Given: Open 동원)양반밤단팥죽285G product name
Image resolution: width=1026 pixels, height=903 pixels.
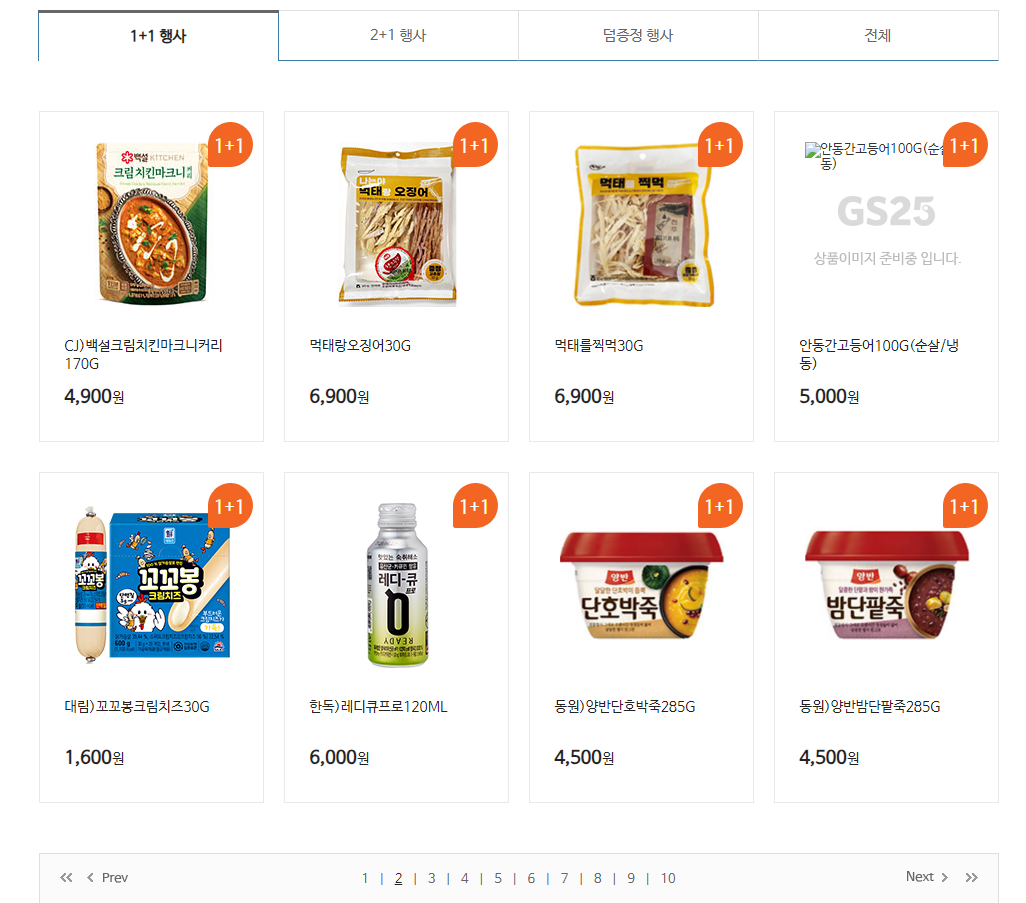Looking at the screenshot, I should pyautogui.click(x=870, y=707).
